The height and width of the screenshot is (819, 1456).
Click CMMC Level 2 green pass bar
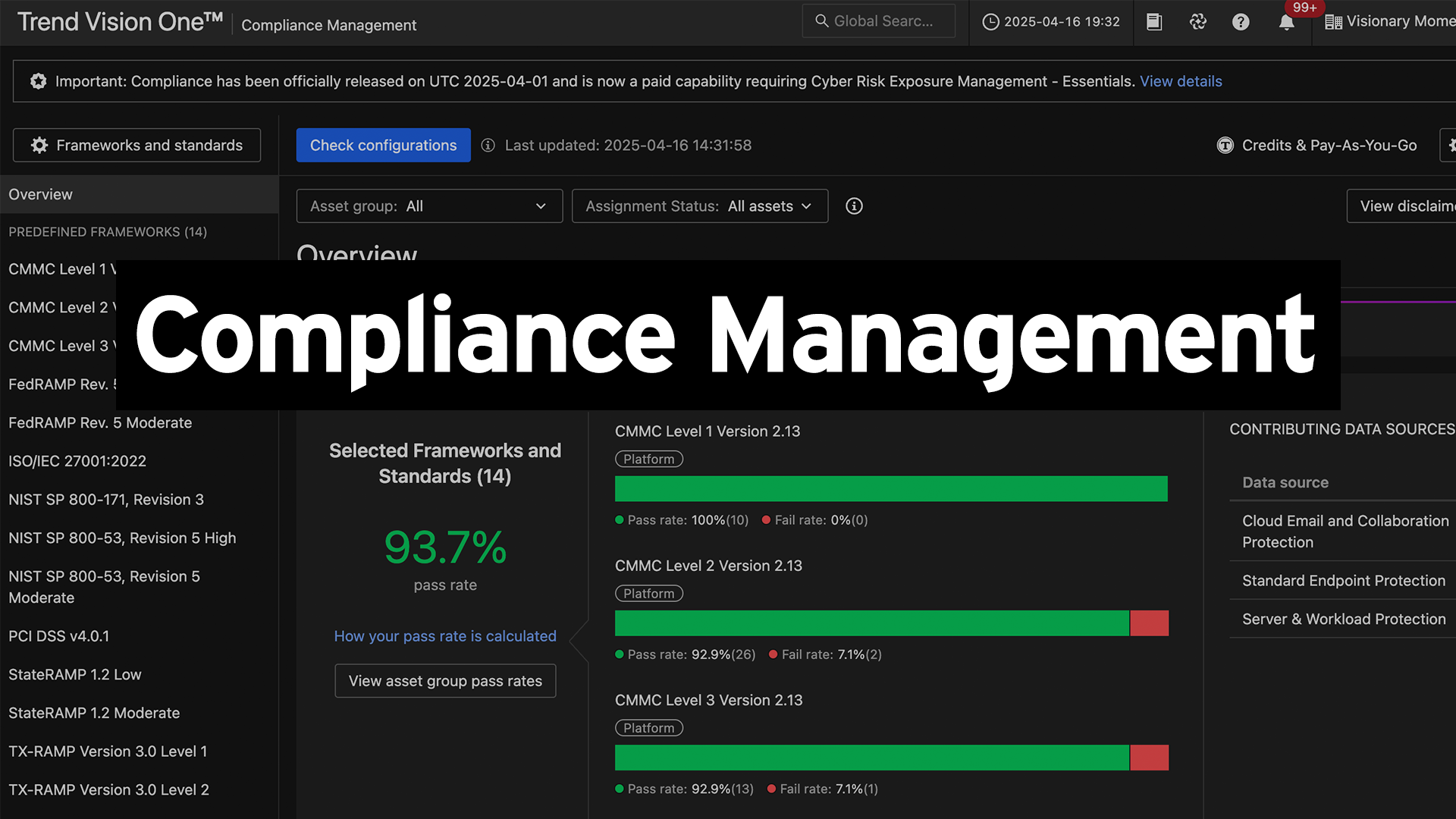pyautogui.click(x=872, y=623)
